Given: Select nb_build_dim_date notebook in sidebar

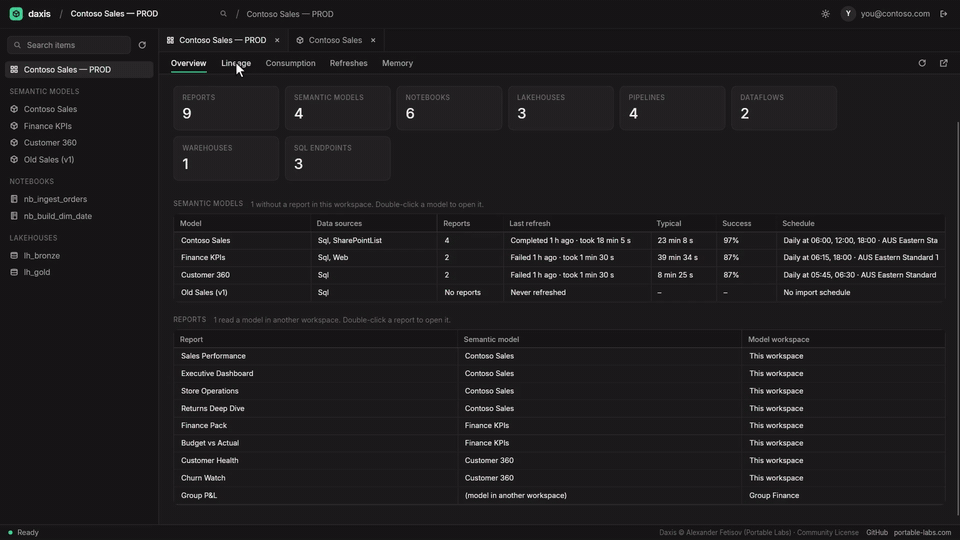Looking at the screenshot, I should click(x=79, y=216).
